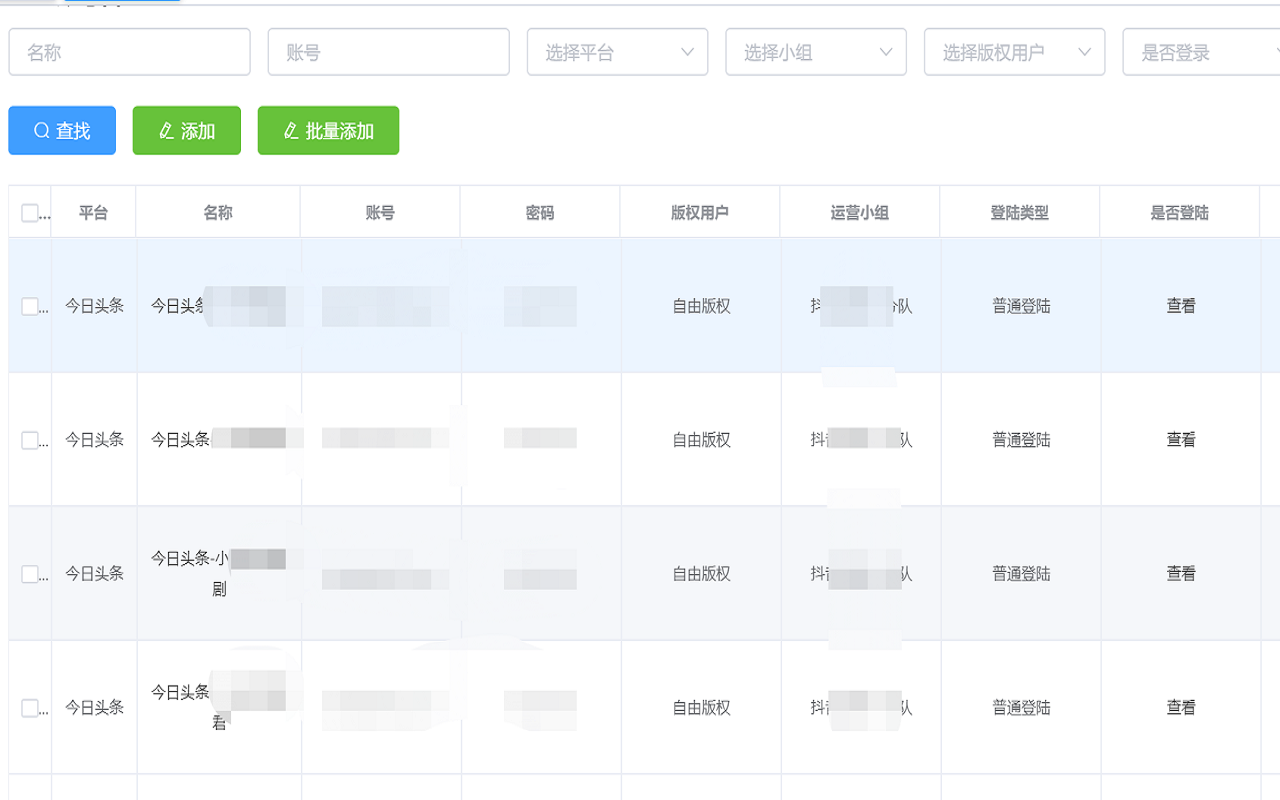The width and height of the screenshot is (1280, 800).
Task: Click the 版权用户 column header
Action: pyautogui.click(x=700, y=213)
